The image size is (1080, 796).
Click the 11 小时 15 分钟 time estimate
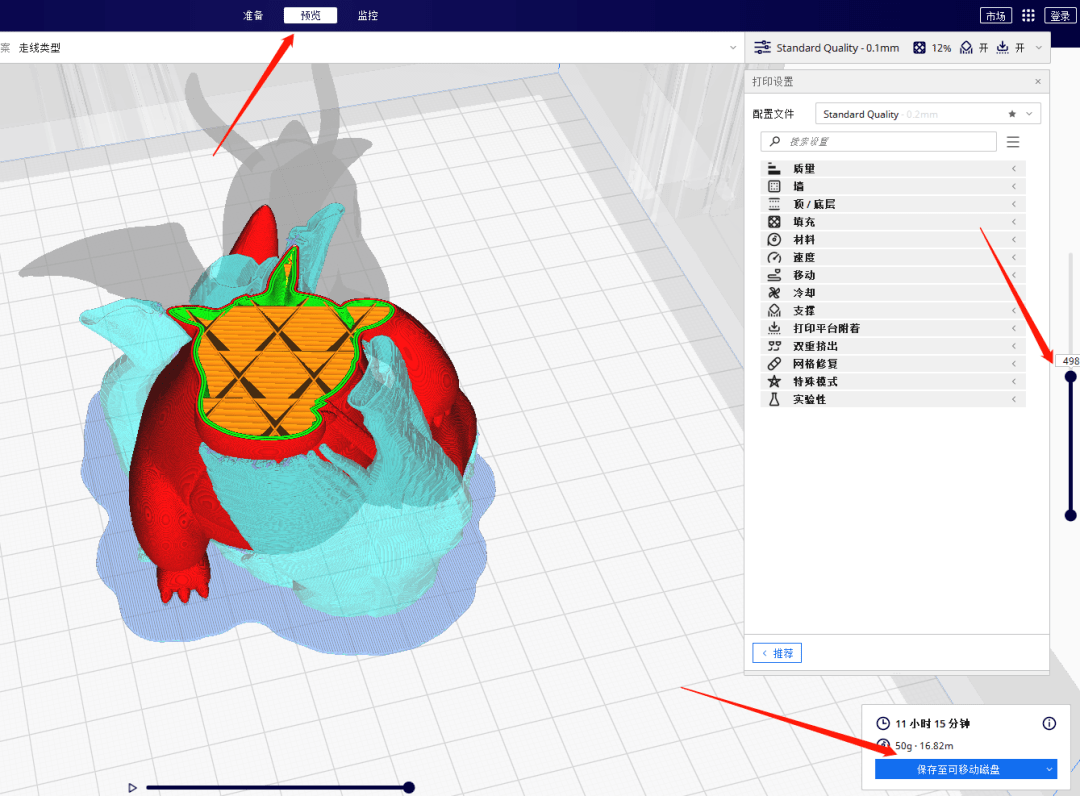tap(932, 723)
